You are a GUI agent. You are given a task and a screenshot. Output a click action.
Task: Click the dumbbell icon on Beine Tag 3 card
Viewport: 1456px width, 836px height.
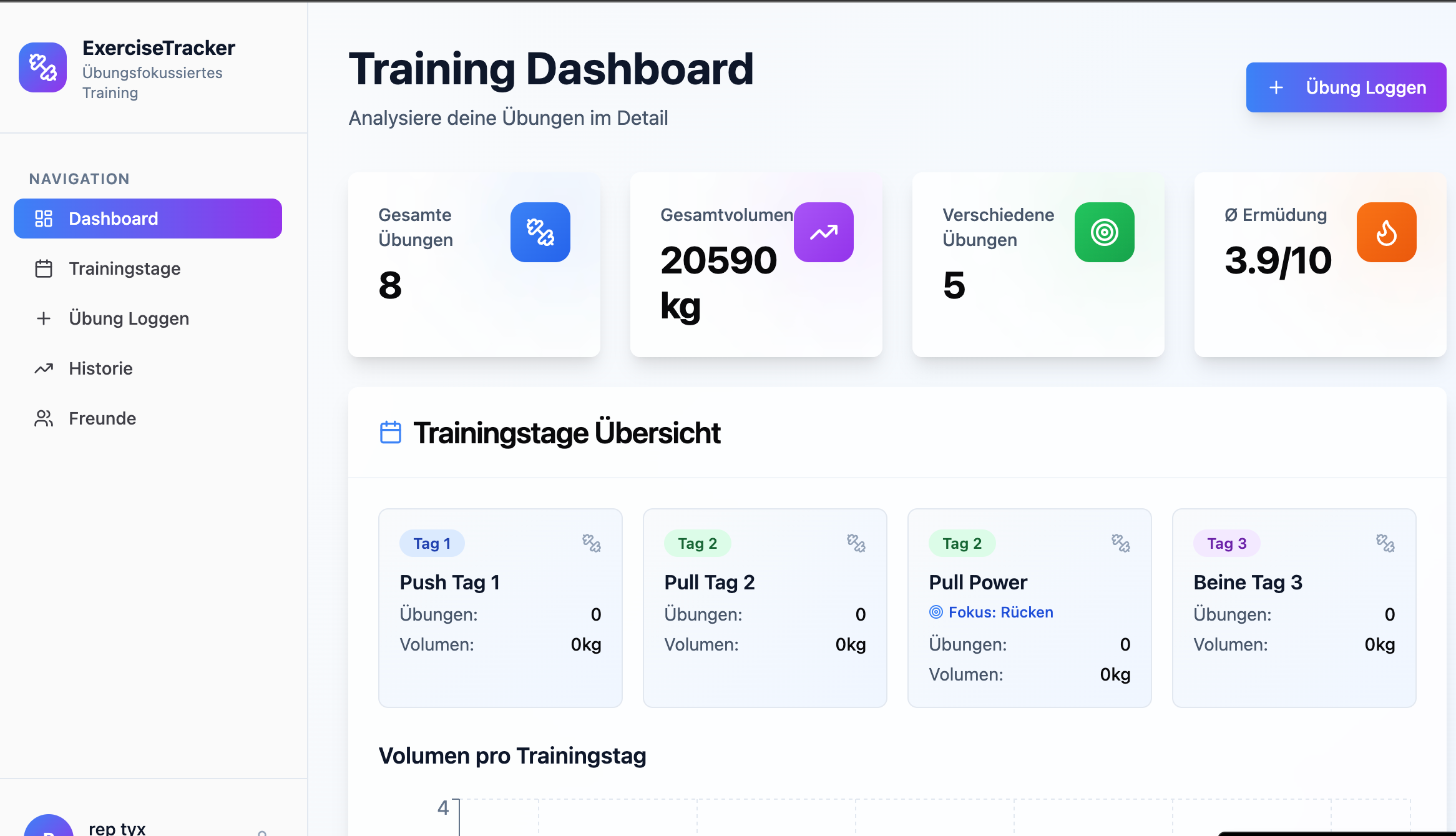pos(1385,543)
